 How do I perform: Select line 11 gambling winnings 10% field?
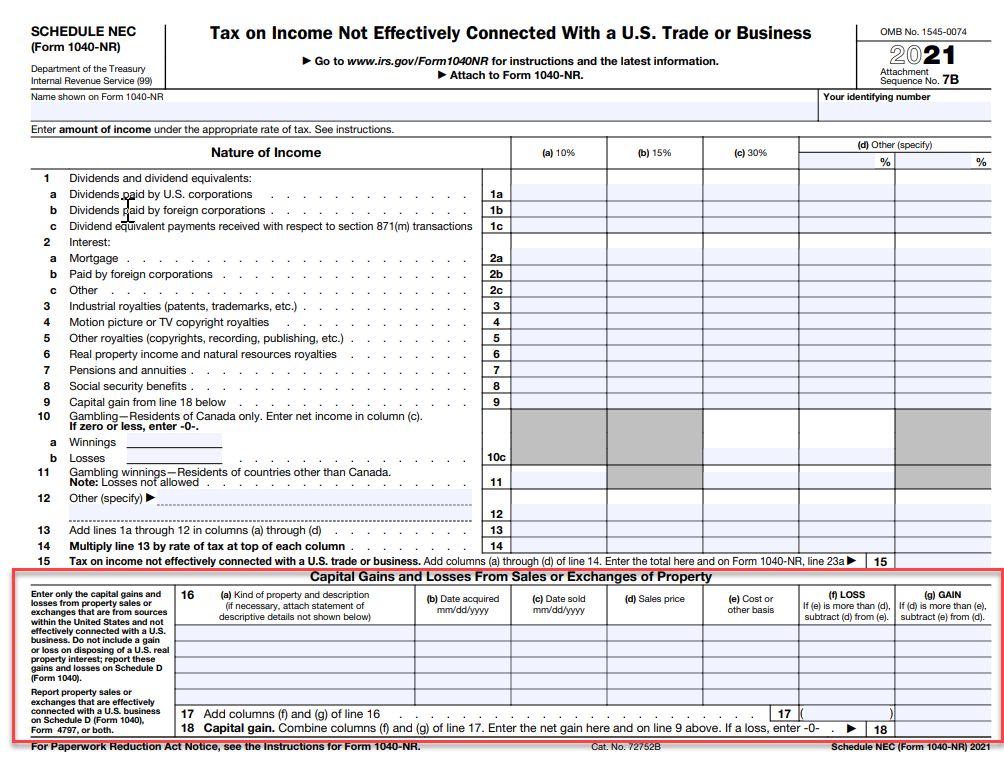[559, 480]
